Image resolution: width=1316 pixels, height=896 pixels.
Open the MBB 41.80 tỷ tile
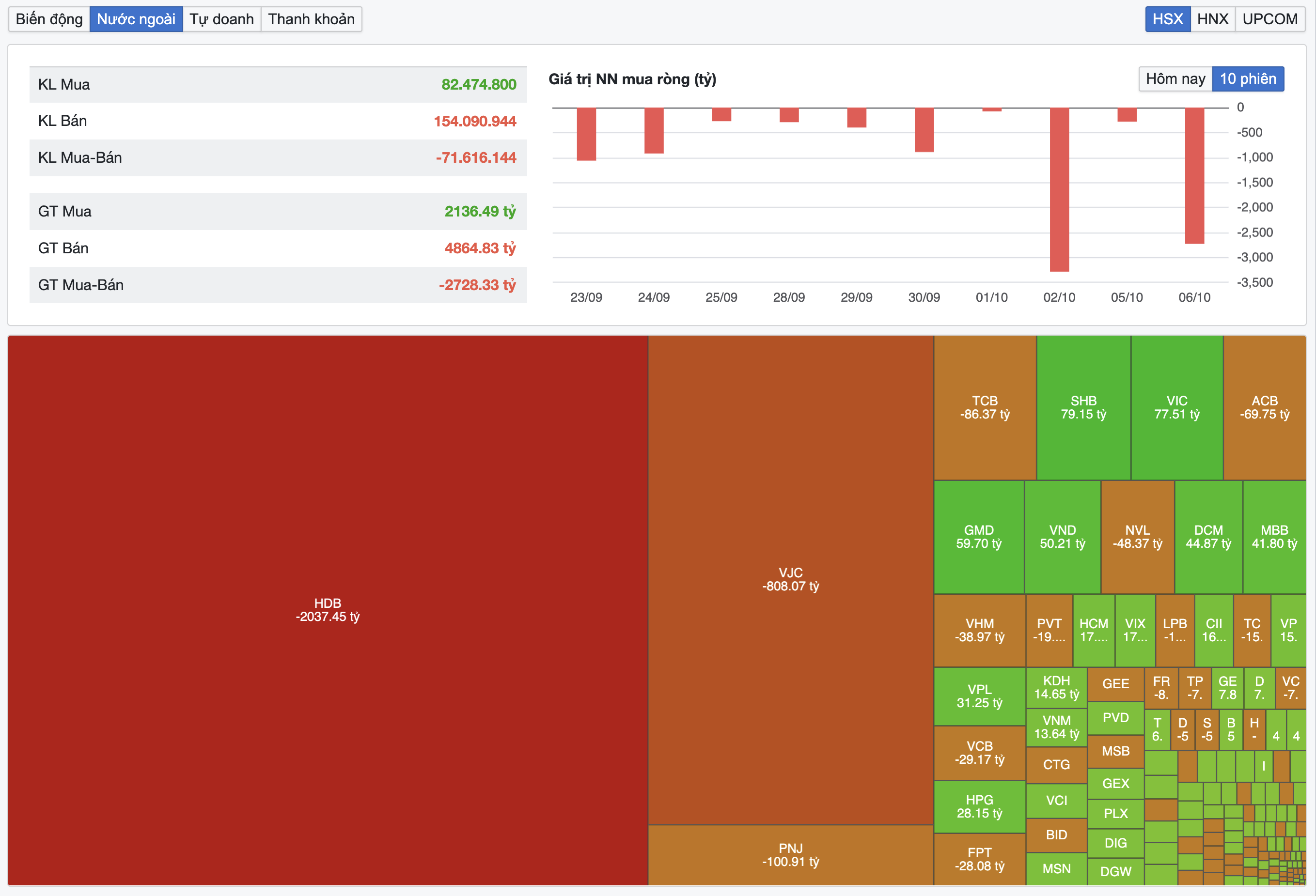click(1275, 537)
